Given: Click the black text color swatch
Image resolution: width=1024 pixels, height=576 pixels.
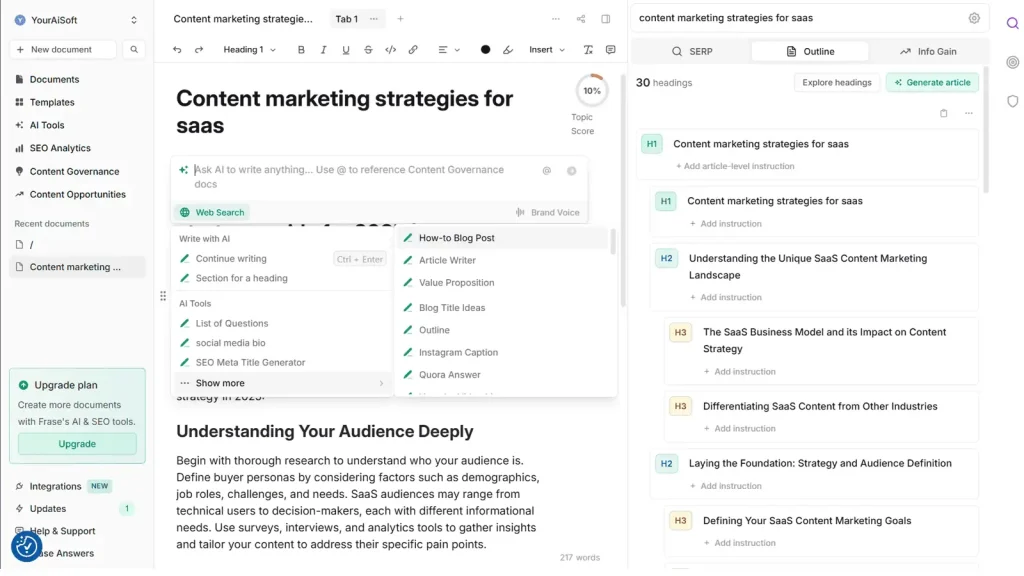Looking at the screenshot, I should 486,50.
